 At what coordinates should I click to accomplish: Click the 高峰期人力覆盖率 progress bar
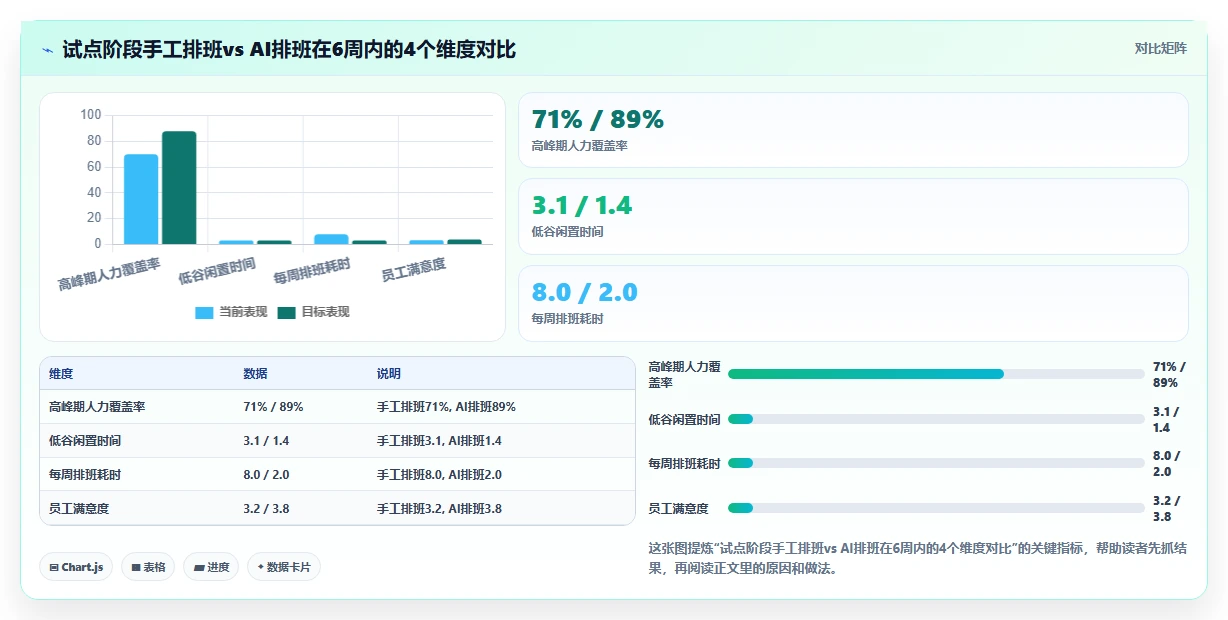(936, 374)
